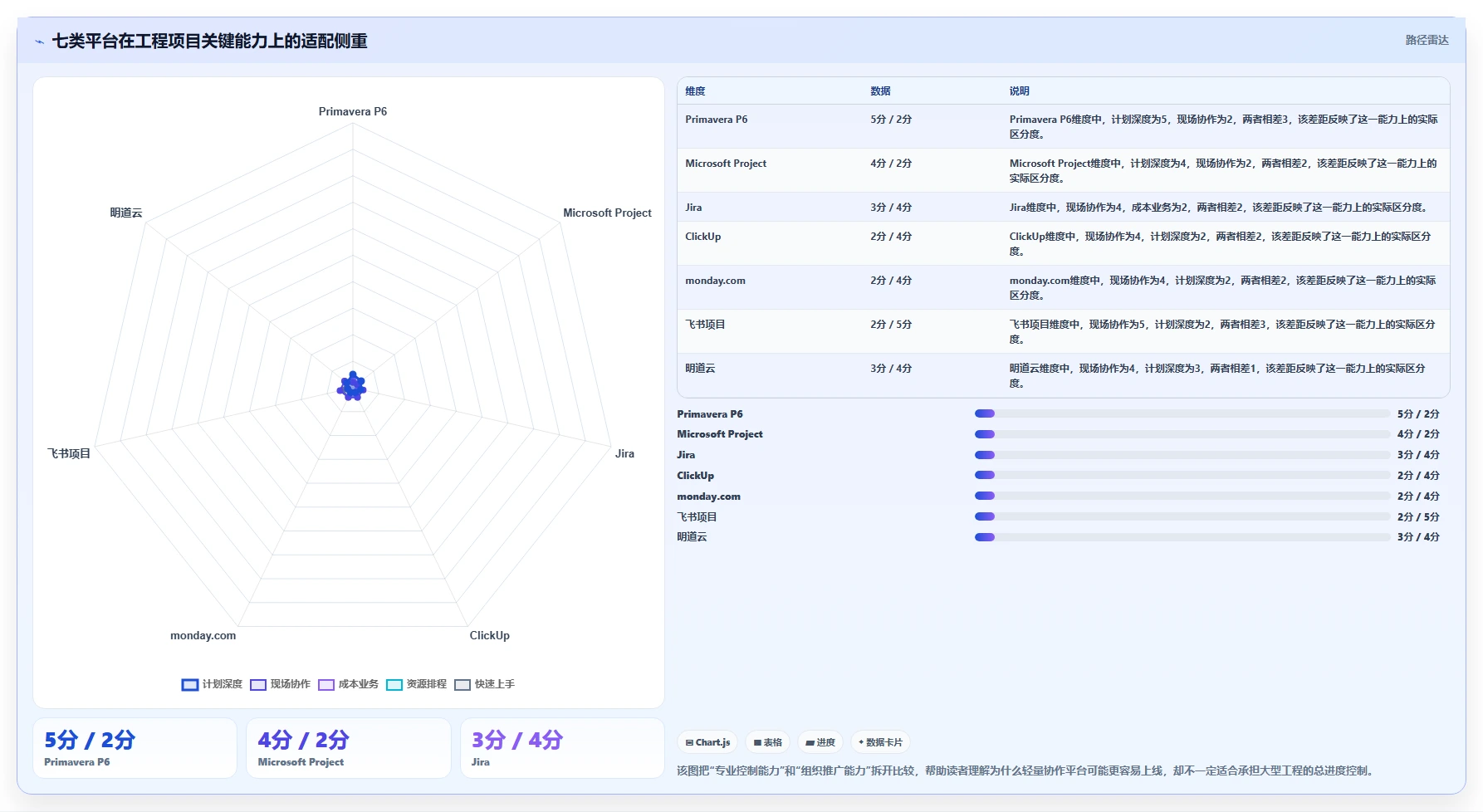This screenshot has width=1483, height=812.
Task: Click the 2分 / 5分 value beside 飞书项目 bar
Action: coord(1418,516)
